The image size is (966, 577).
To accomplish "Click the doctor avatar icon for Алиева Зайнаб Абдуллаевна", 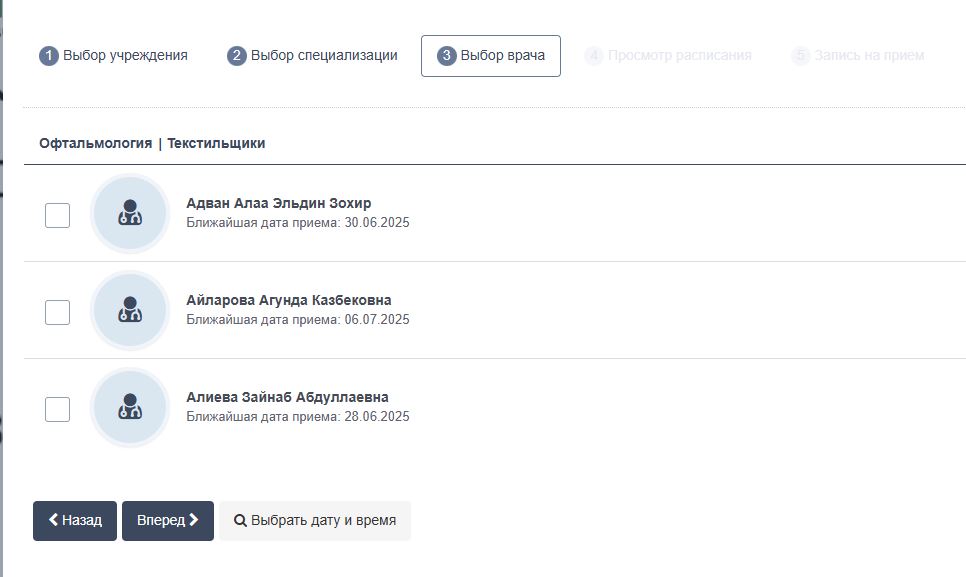I will tap(129, 408).
